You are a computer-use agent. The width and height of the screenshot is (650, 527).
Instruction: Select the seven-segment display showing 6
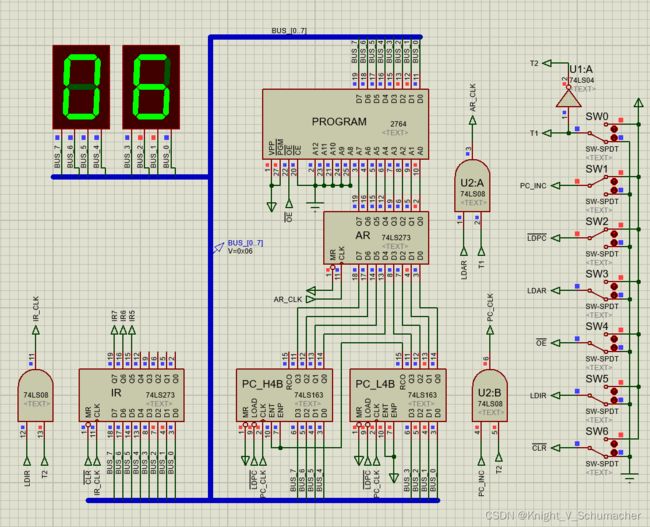click(151, 87)
